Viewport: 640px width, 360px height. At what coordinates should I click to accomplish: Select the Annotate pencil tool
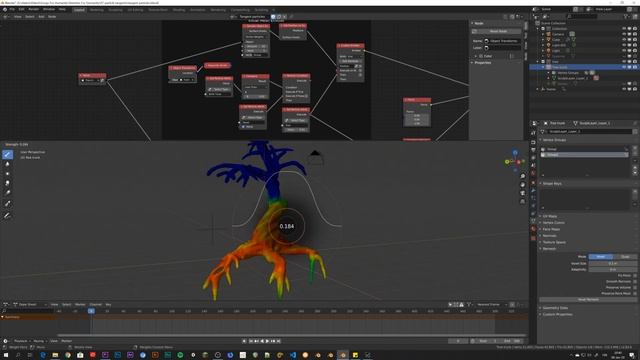pyautogui.click(x=7, y=216)
